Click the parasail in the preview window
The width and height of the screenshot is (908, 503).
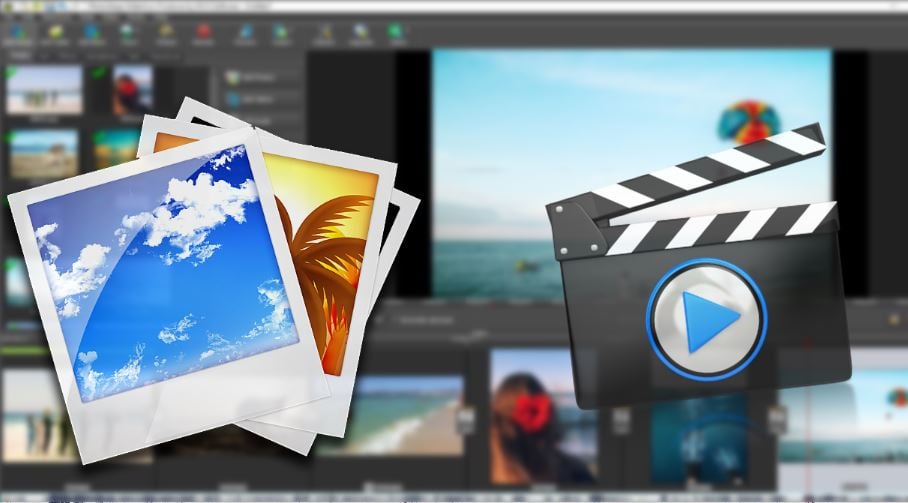(749, 120)
